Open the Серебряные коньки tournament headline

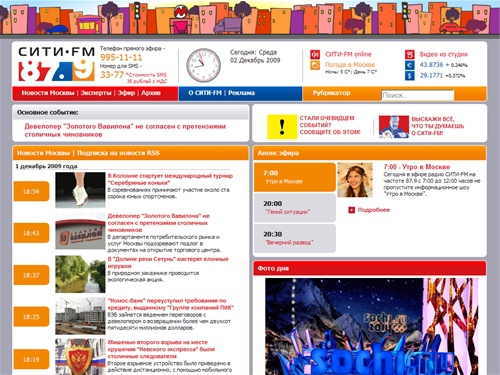[170, 179]
